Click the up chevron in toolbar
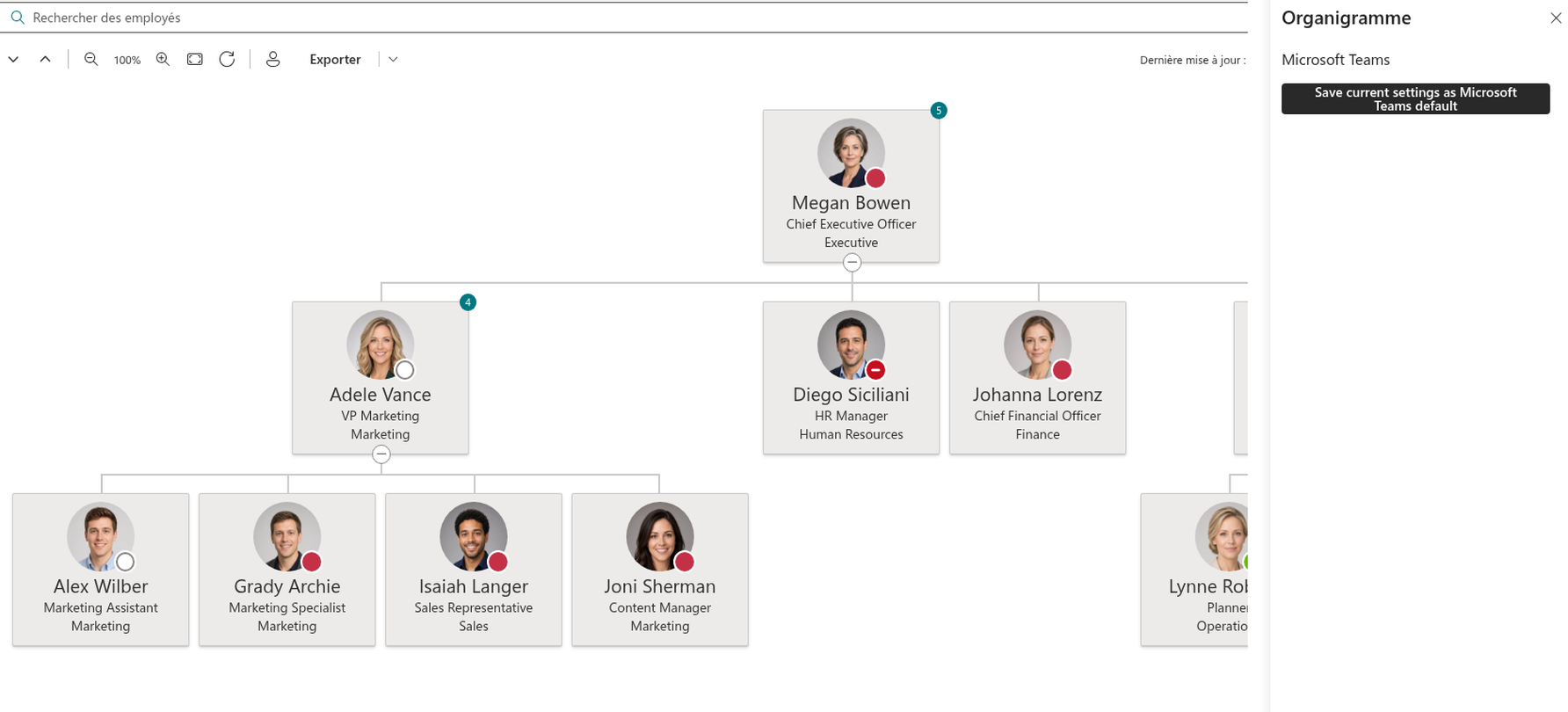This screenshot has height=712, width=1568. [45, 59]
